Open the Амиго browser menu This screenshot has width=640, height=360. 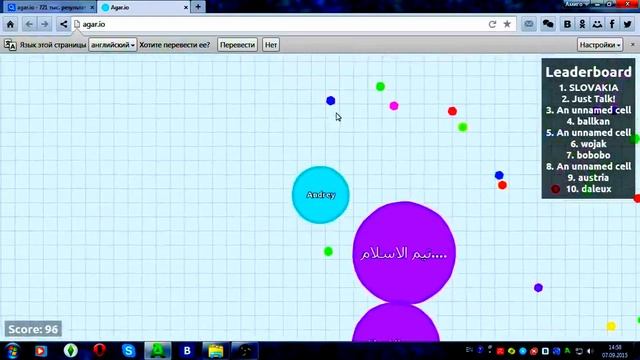tap(576, 4)
